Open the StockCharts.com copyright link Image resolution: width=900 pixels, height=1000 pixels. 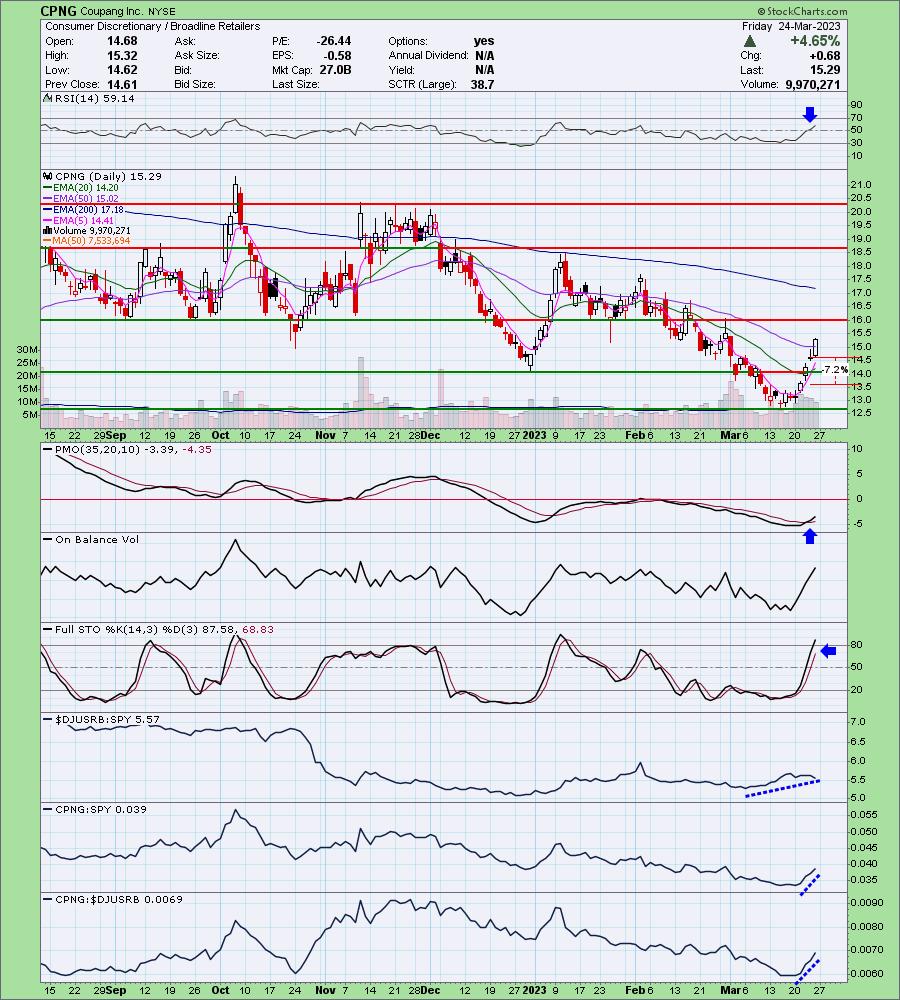(802, 11)
